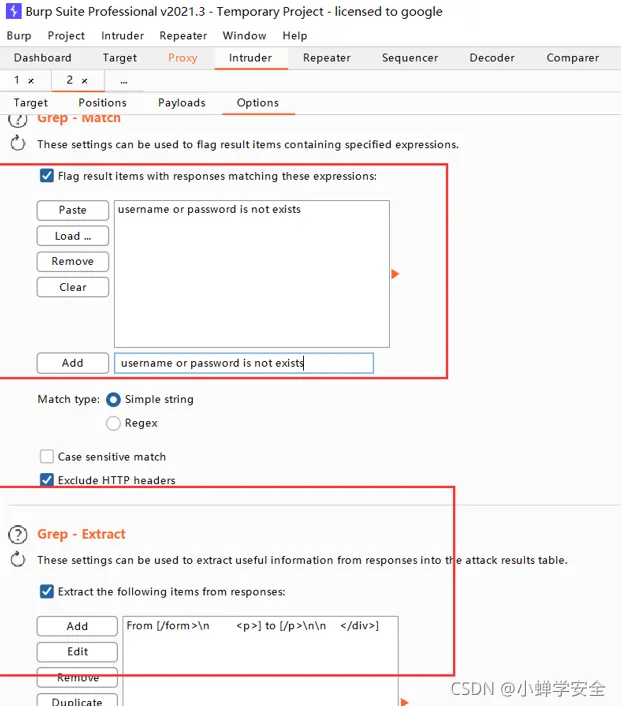Click the Load ... button

(x=73, y=236)
